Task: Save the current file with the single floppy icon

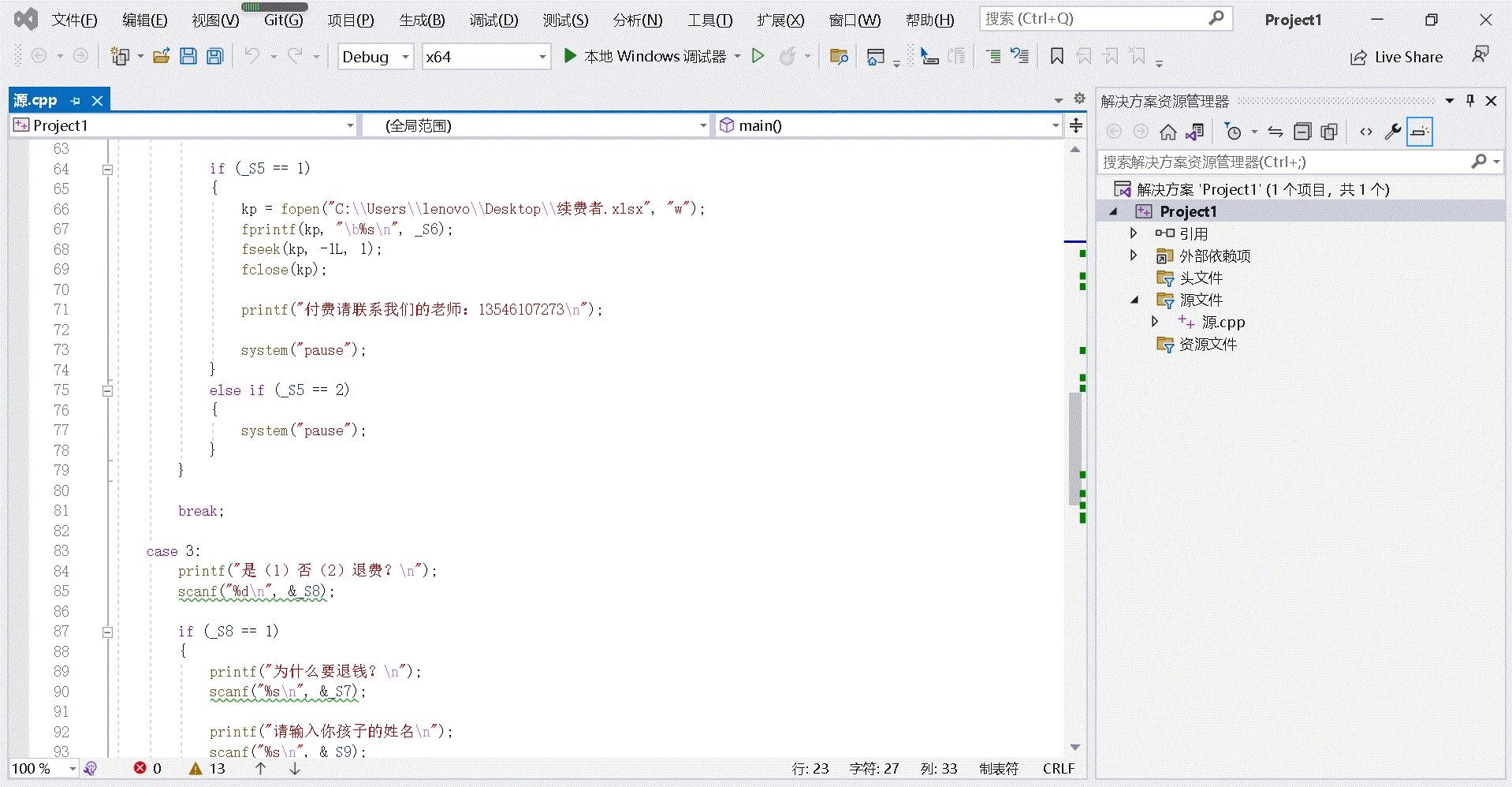Action: (x=188, y=56)
